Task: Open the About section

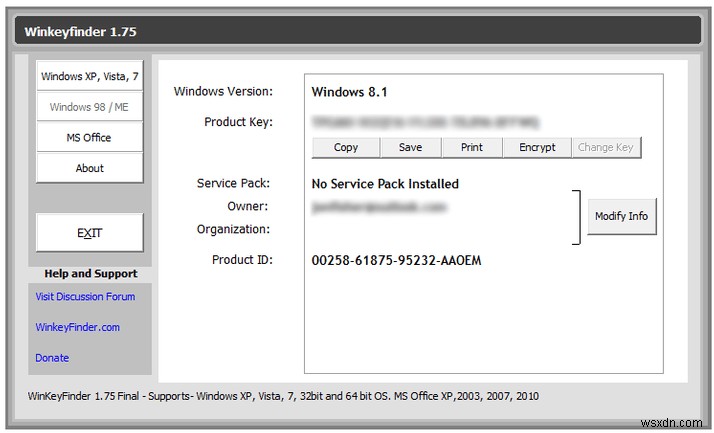Action: [x=89, y=168]
